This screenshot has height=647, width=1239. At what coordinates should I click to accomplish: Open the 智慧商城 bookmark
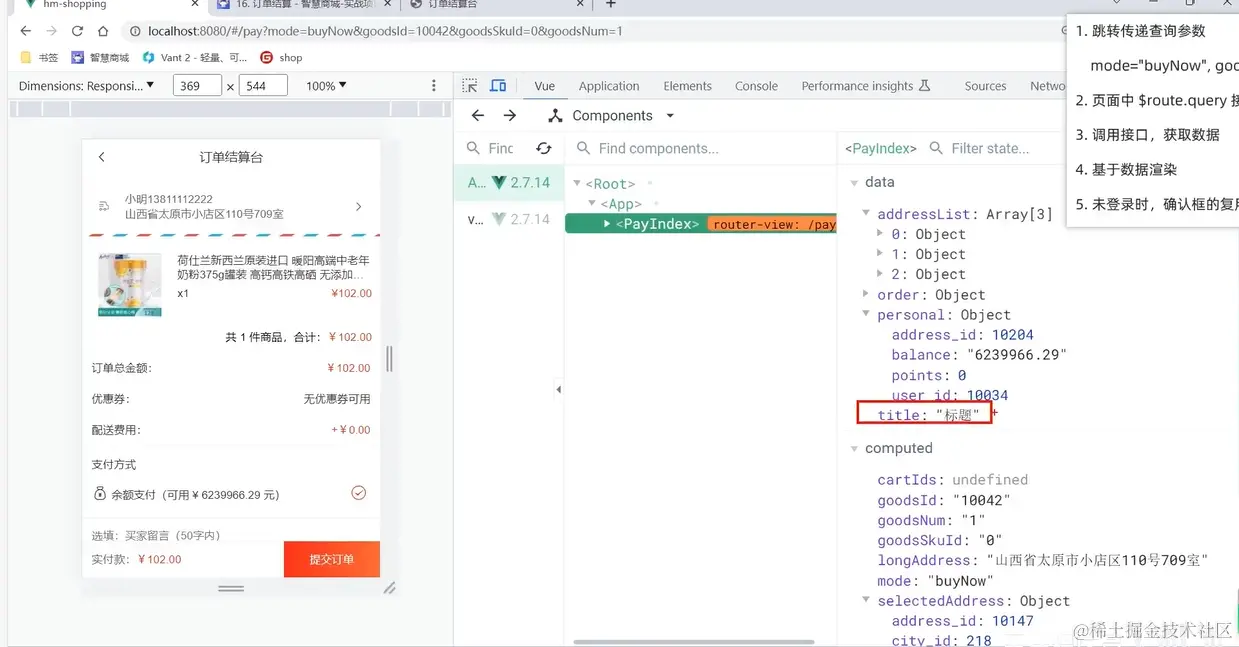[x=101, y=57]
